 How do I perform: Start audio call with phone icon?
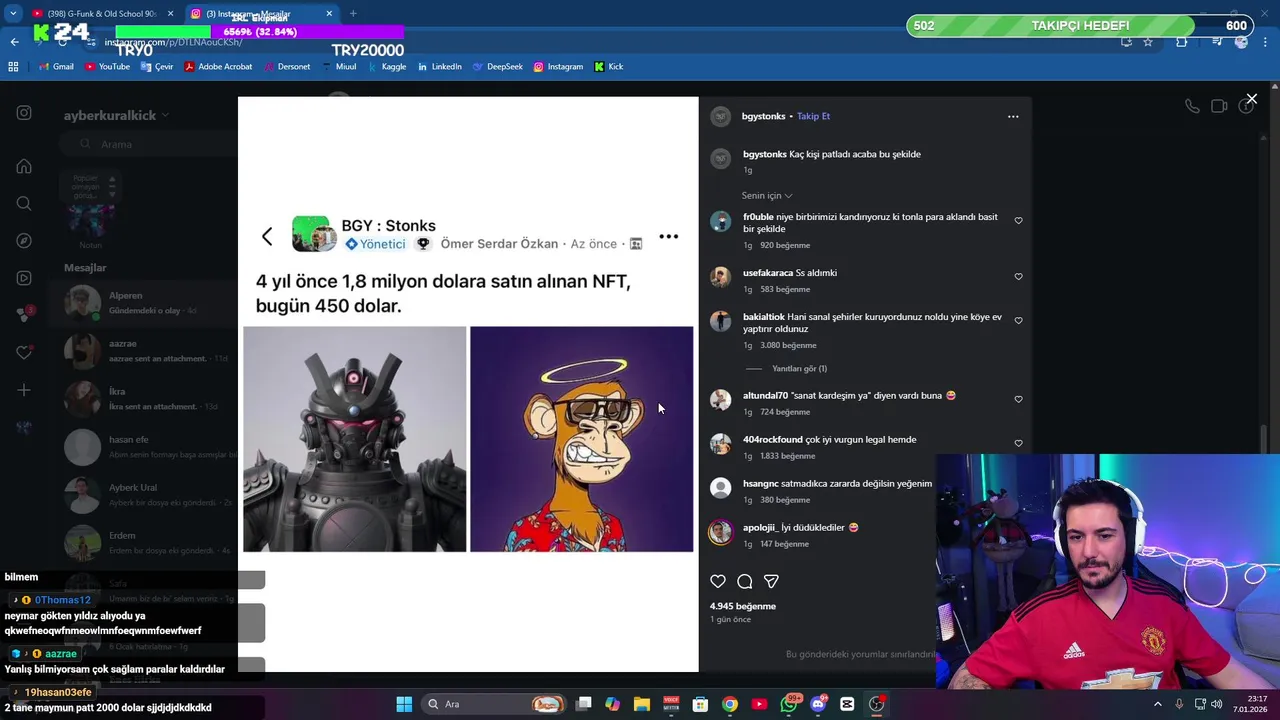tap(1192, 106)
